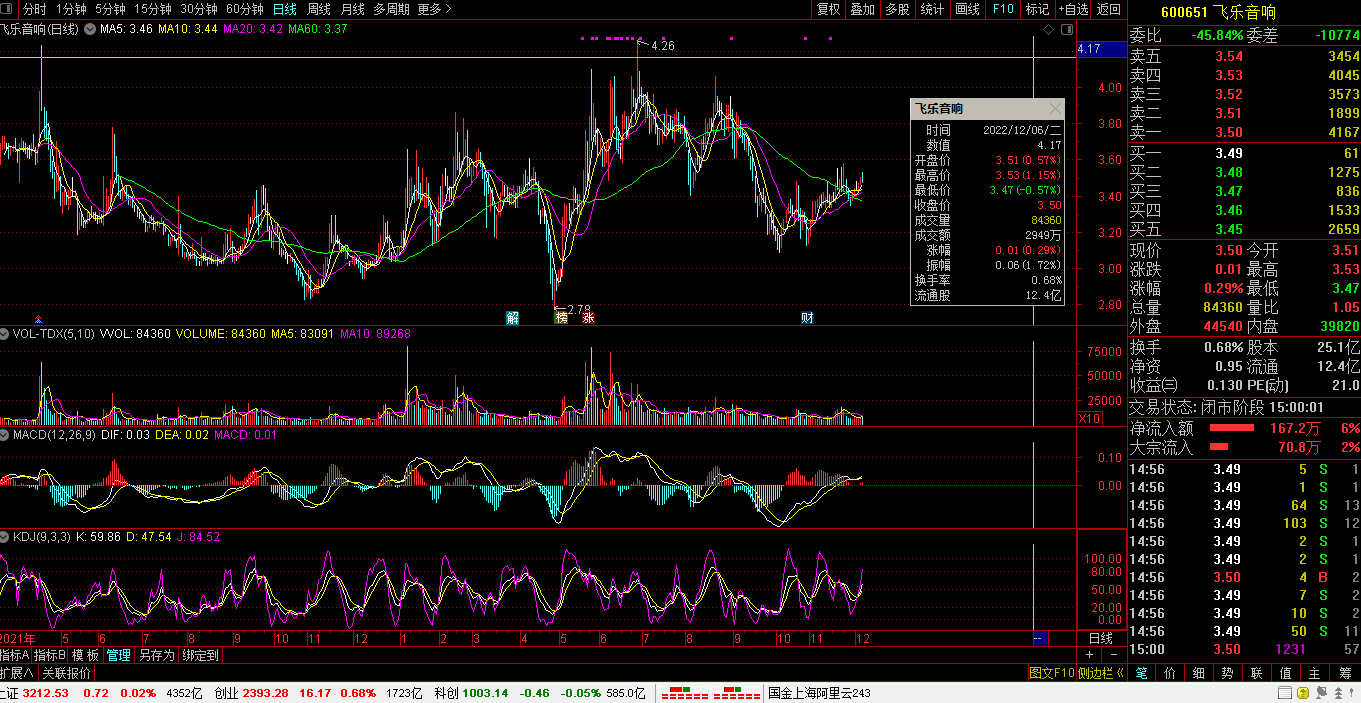
Task: Select the 60分钟 timeframe tab
Action: (245, 9)
